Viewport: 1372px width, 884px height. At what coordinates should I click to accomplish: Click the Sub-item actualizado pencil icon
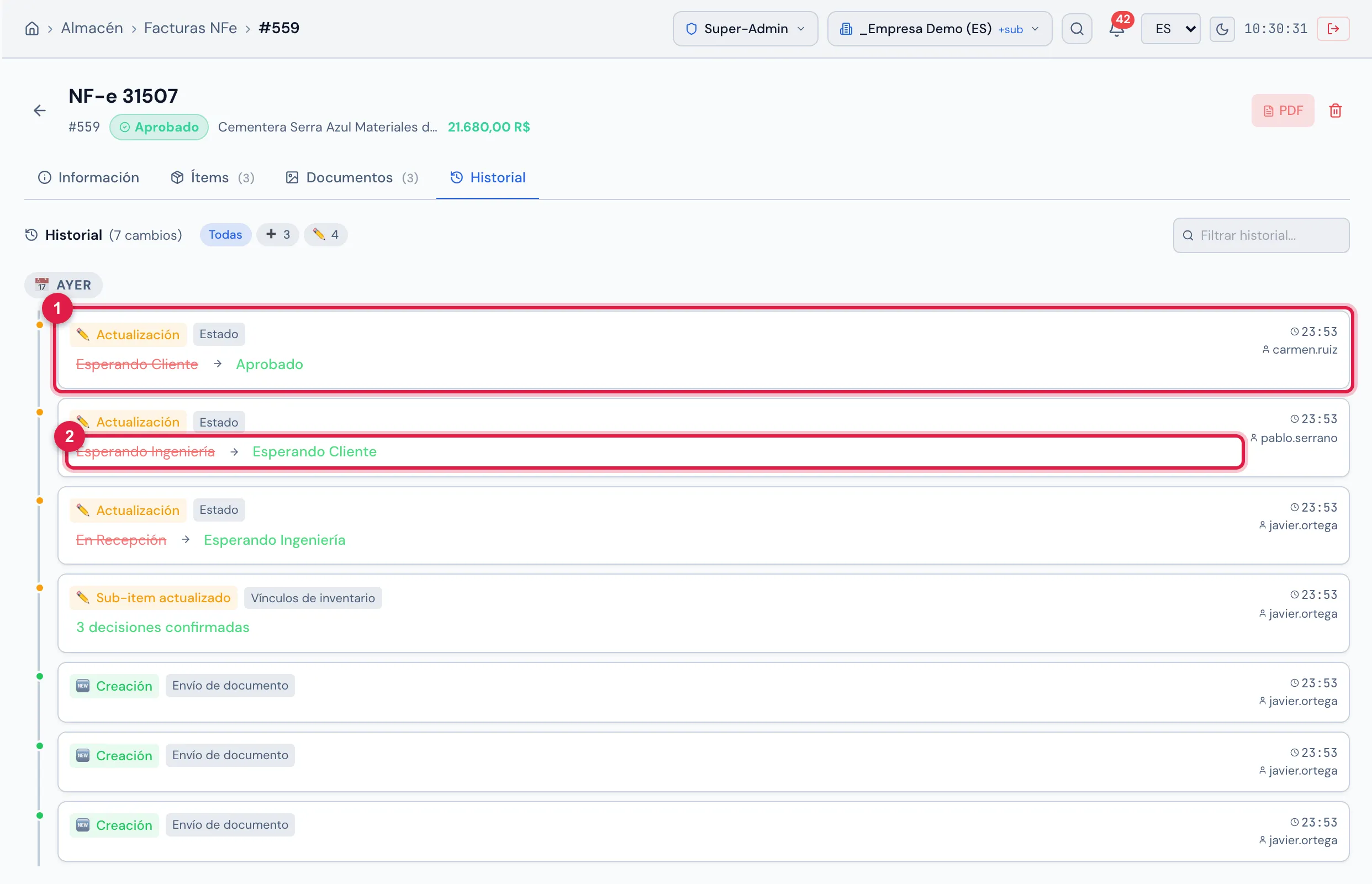coord(83,597)
